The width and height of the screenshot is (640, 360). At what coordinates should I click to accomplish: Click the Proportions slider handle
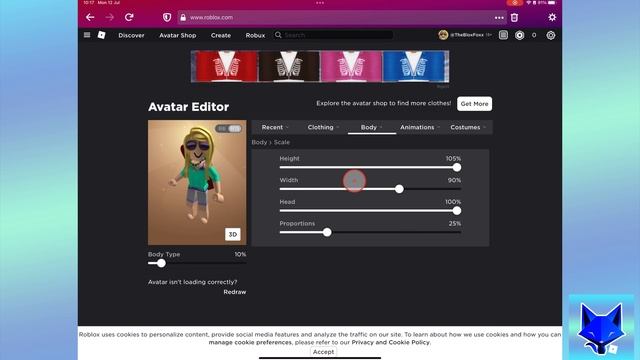pos(327,232)
